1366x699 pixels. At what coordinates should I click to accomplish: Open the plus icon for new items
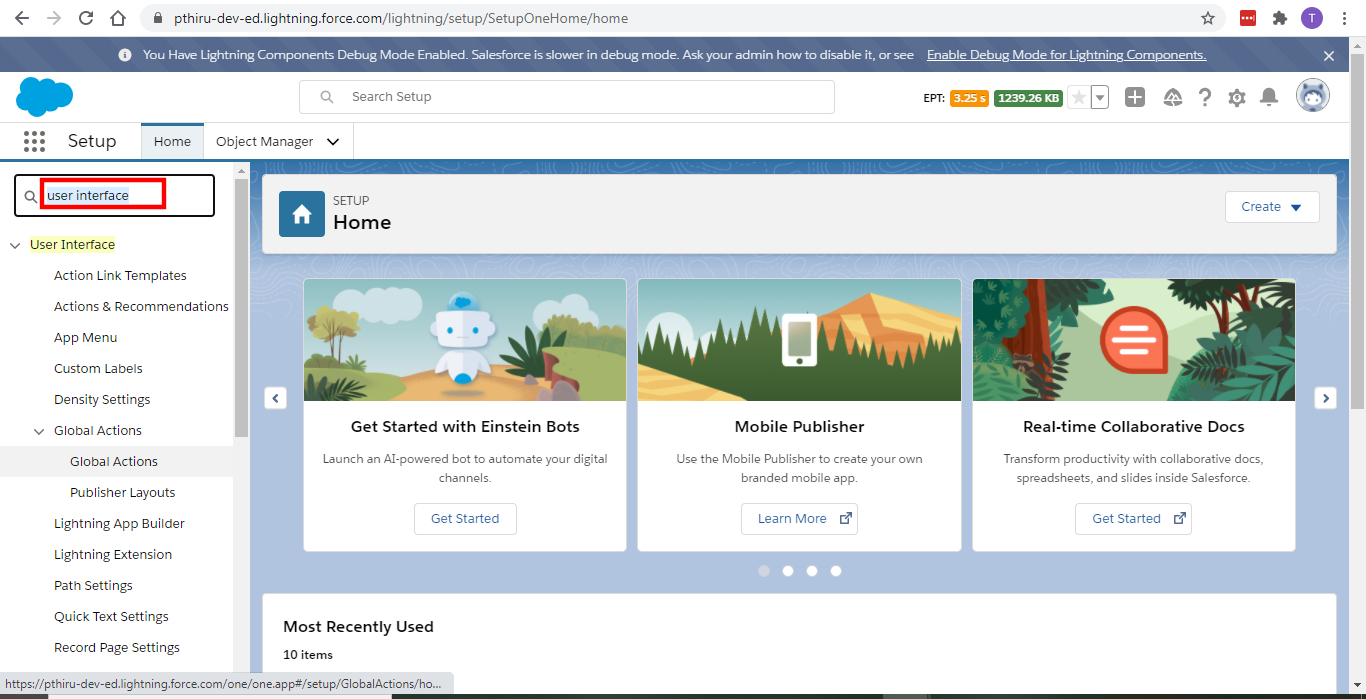point(1135,97)
